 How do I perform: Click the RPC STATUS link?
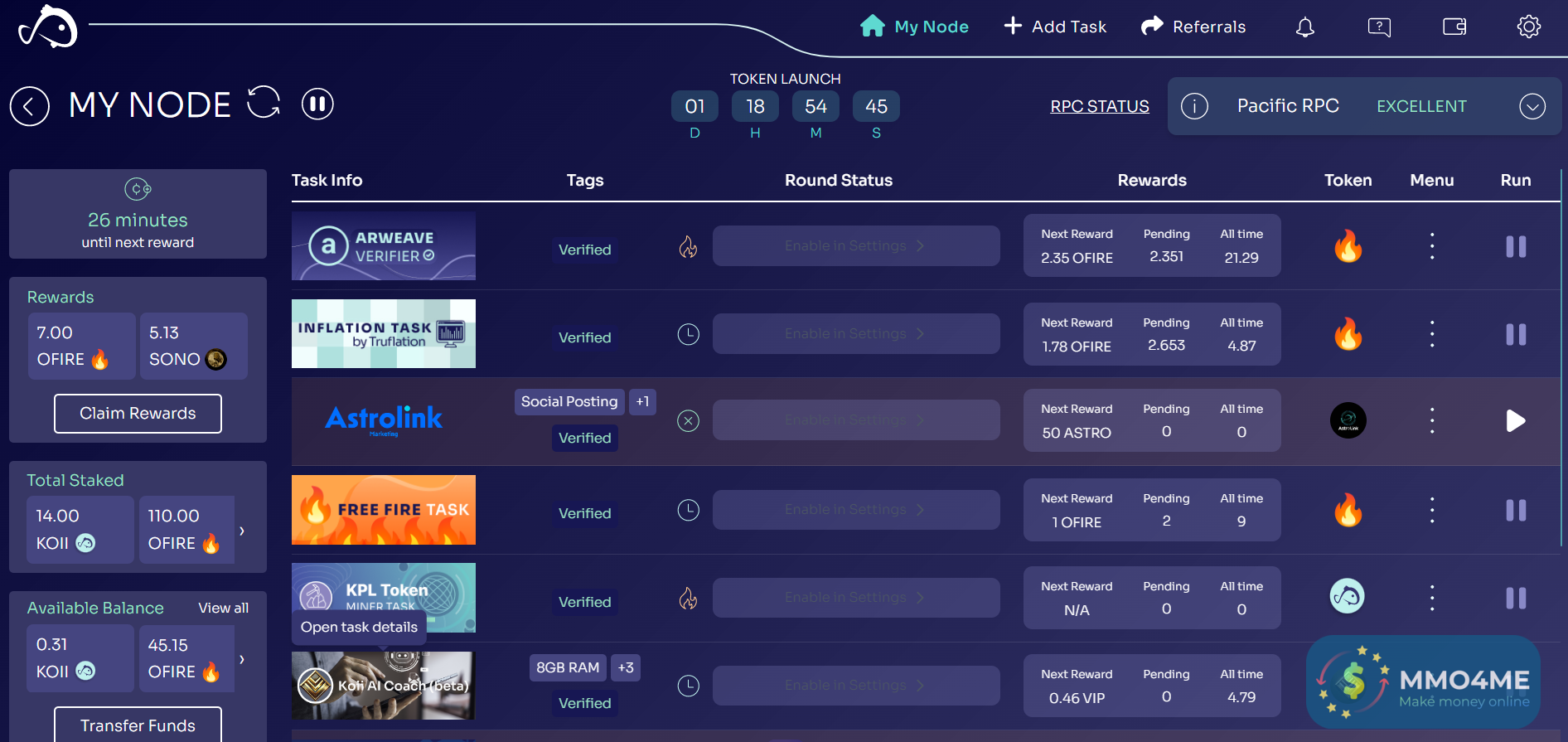point(1100,106)
